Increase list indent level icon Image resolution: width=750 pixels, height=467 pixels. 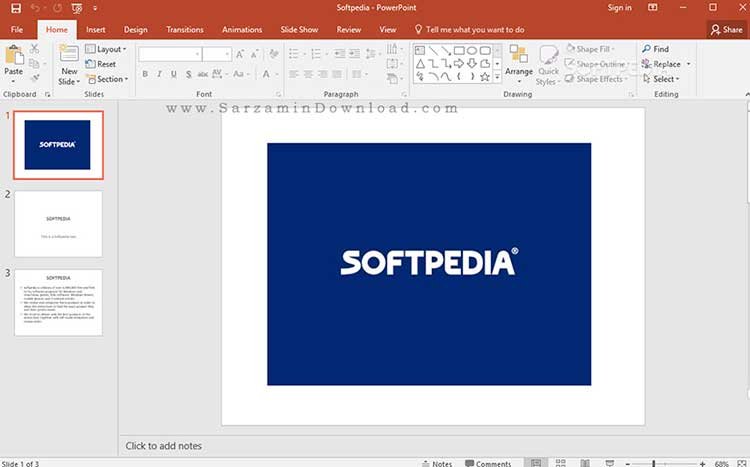coord(354,54)
